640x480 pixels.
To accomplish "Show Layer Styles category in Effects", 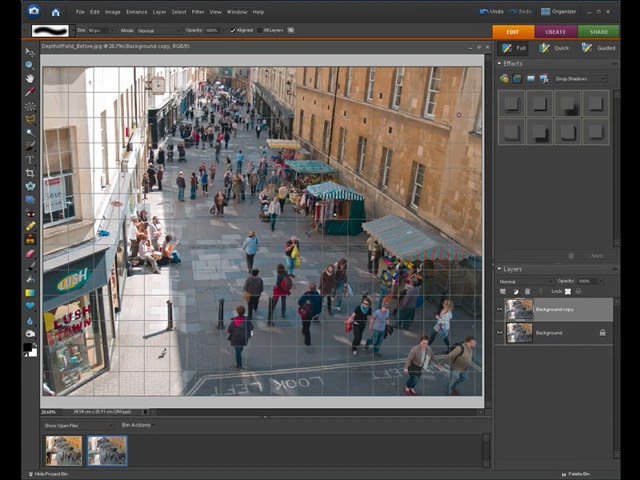I will 517,78.
